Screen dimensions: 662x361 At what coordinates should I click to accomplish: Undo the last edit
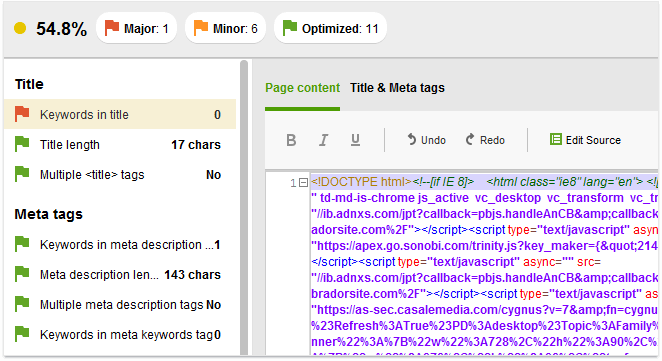(426, 140)
